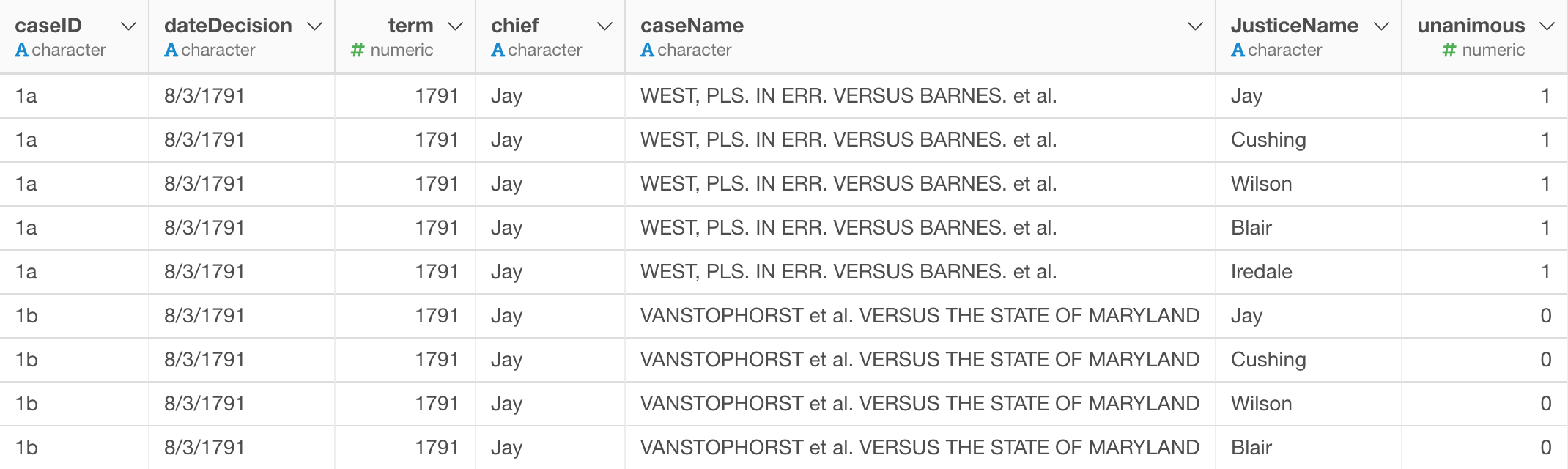
Task: Click the character type icon under caseName
Action: (x=647, y=50)
